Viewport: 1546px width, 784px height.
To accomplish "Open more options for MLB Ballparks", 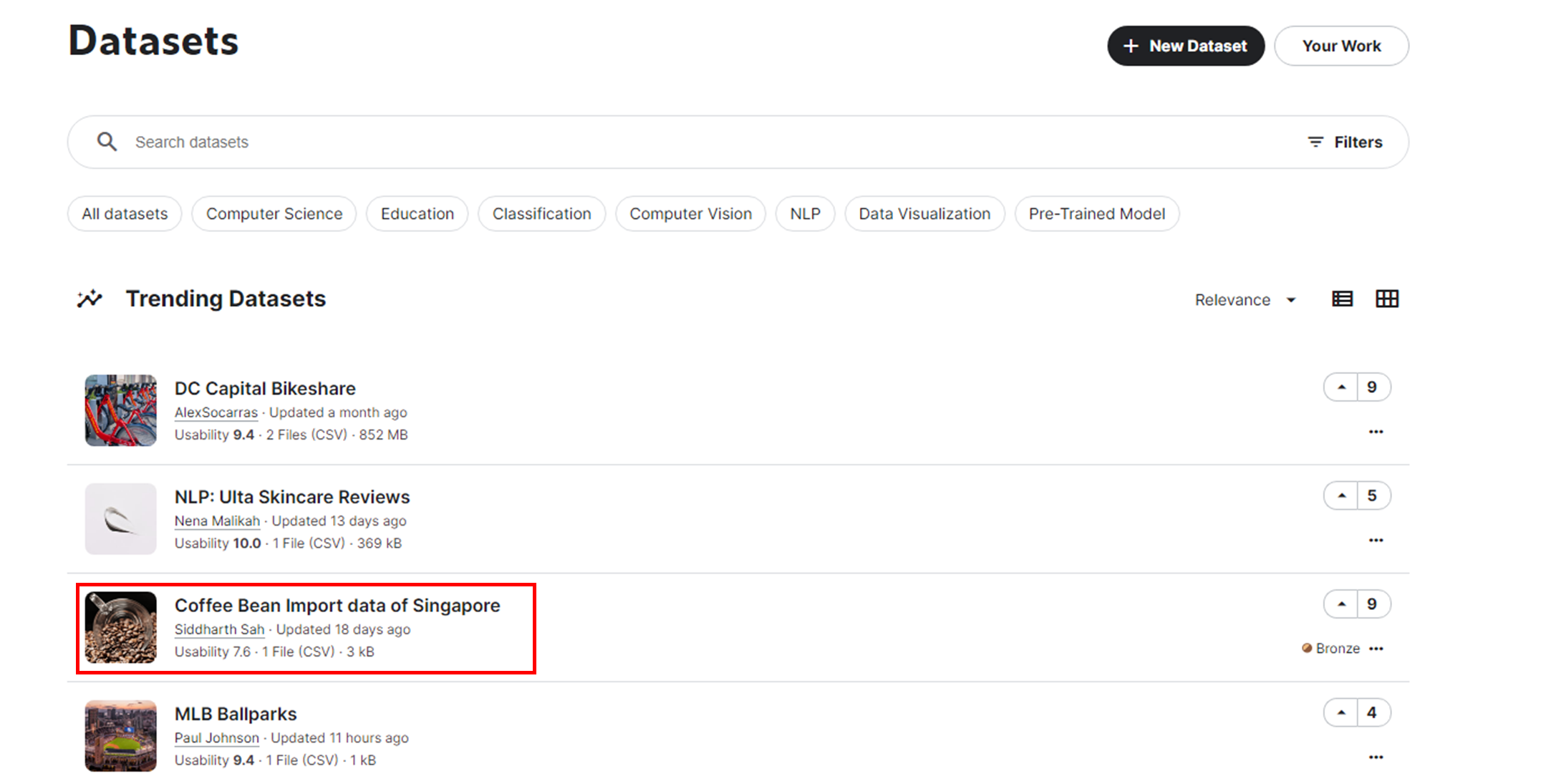I will pos(1376,757).
